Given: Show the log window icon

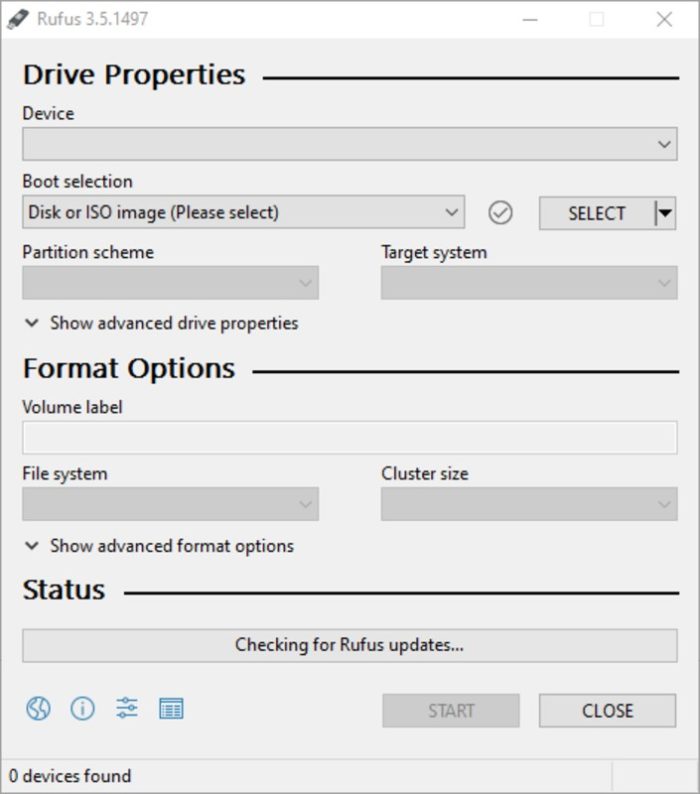Looking at the screenshot, I should click(x=171, y=709).
